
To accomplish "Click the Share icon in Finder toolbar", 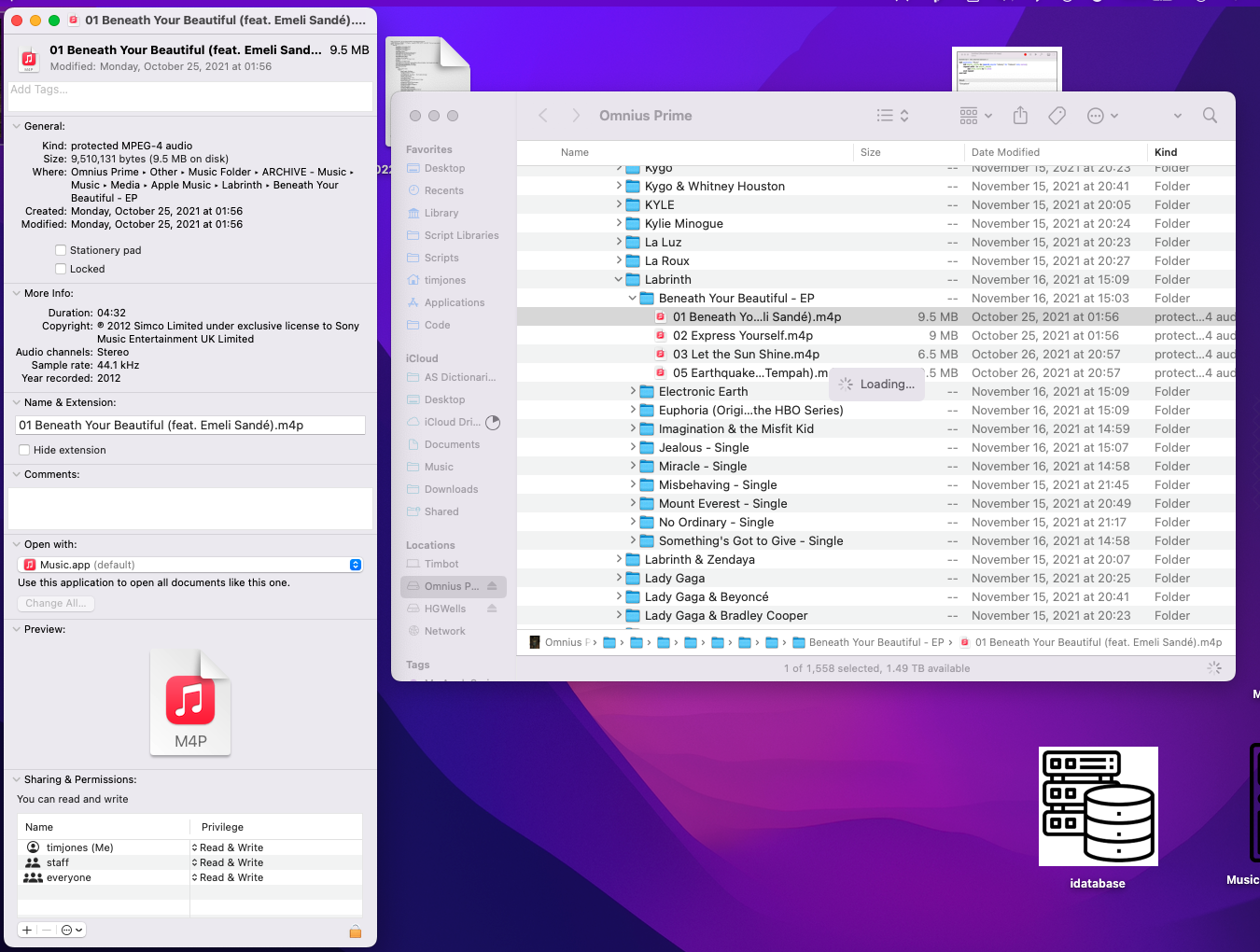I will click(x=1020, y=116).
